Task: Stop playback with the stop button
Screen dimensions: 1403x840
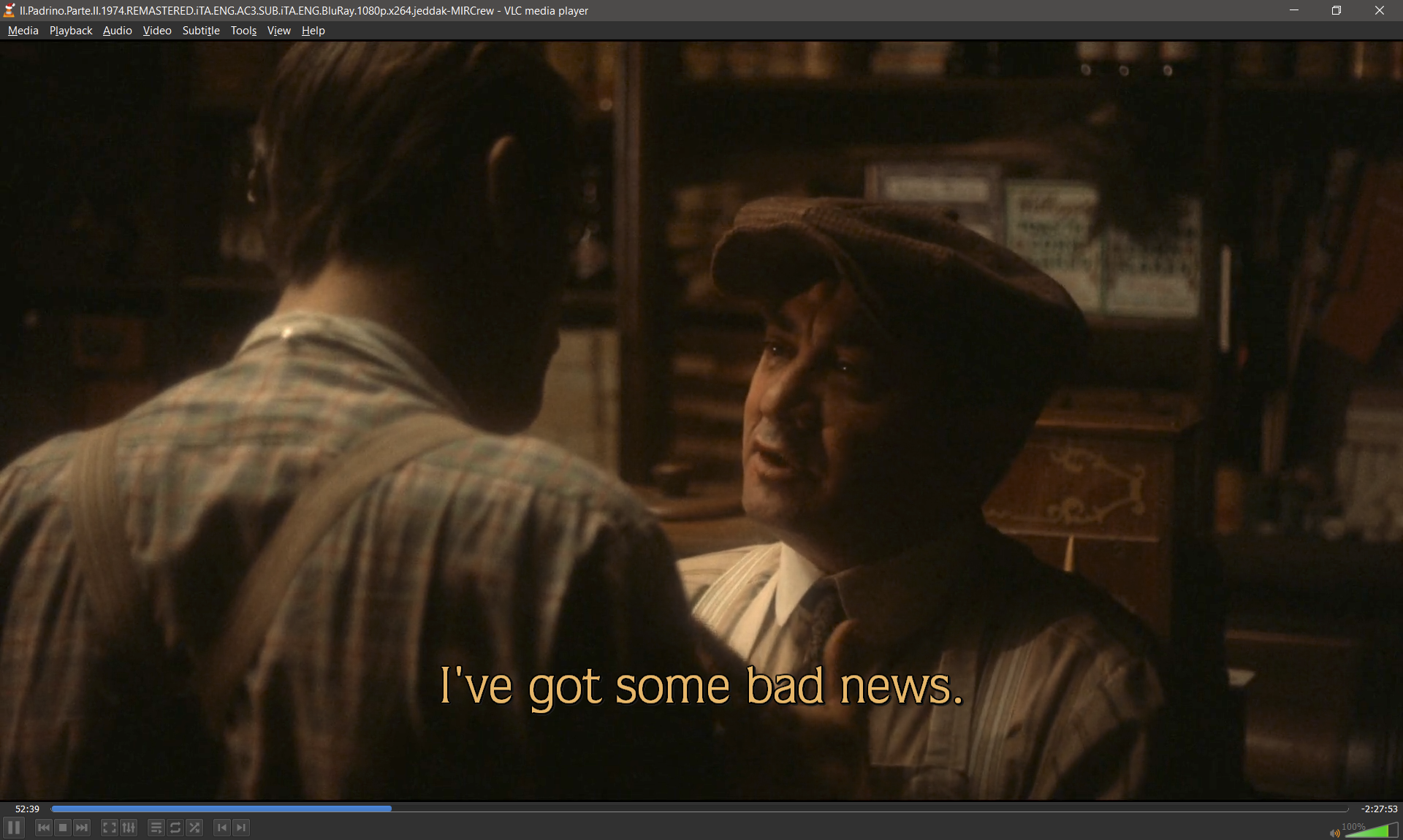Action: [63, 828]
